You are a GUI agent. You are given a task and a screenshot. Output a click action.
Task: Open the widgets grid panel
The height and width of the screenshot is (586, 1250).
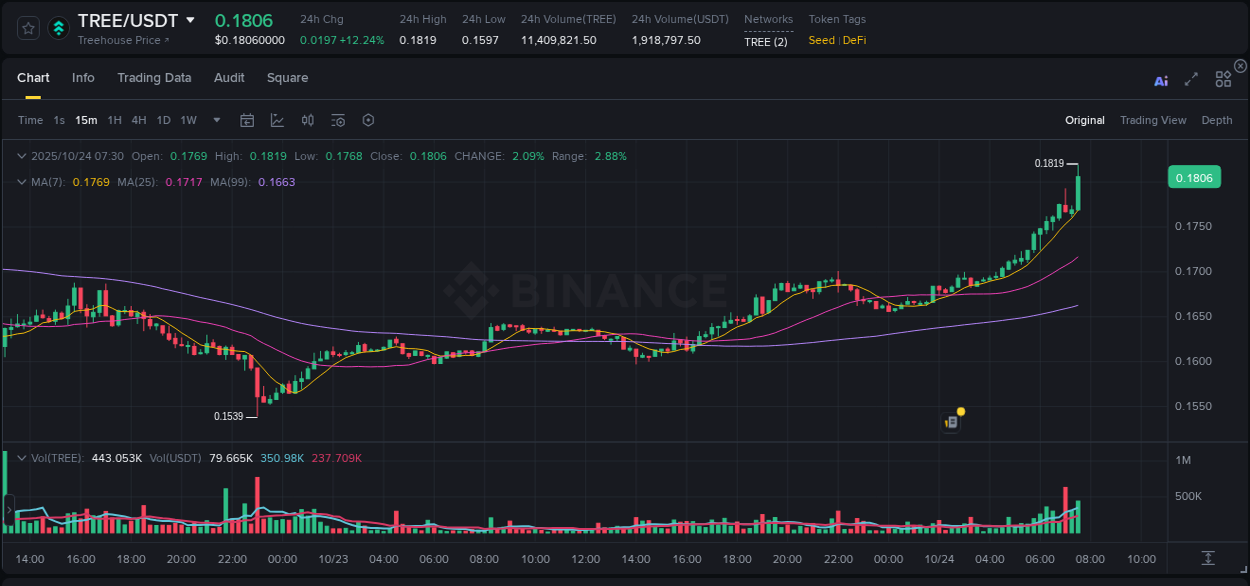[x=1222, y=78]
